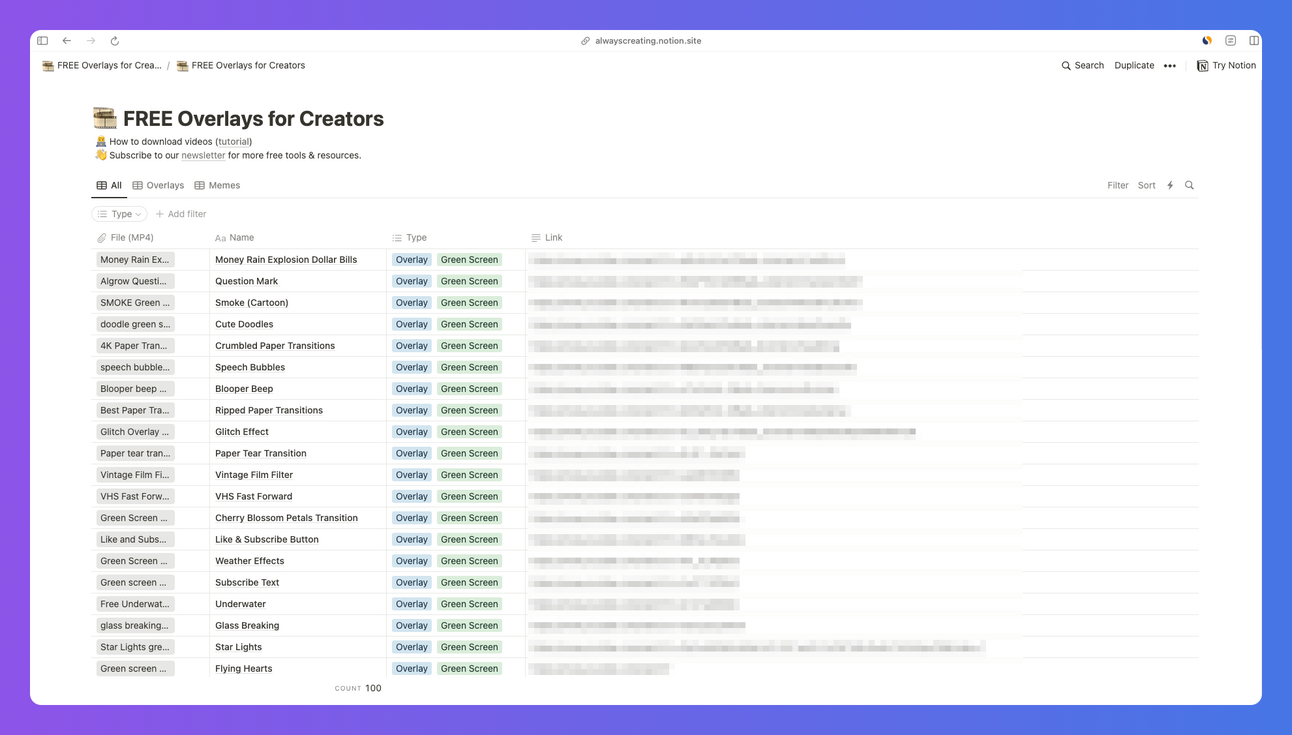Viewport: 1292px width, 735px height.
Task: Reload the page with refresh icon
Action: (115, 41)
